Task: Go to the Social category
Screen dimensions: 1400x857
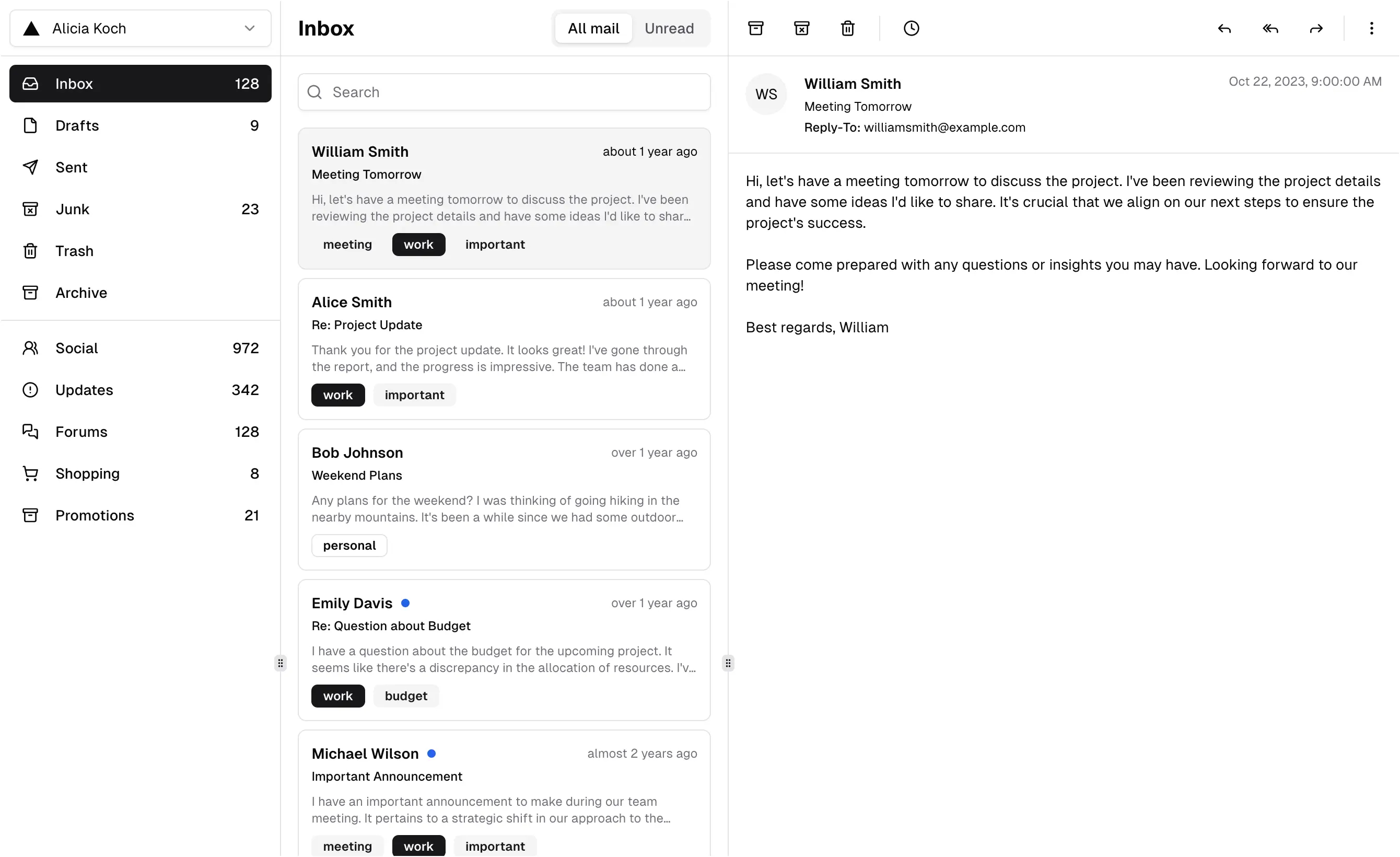Action: [141, 348]
